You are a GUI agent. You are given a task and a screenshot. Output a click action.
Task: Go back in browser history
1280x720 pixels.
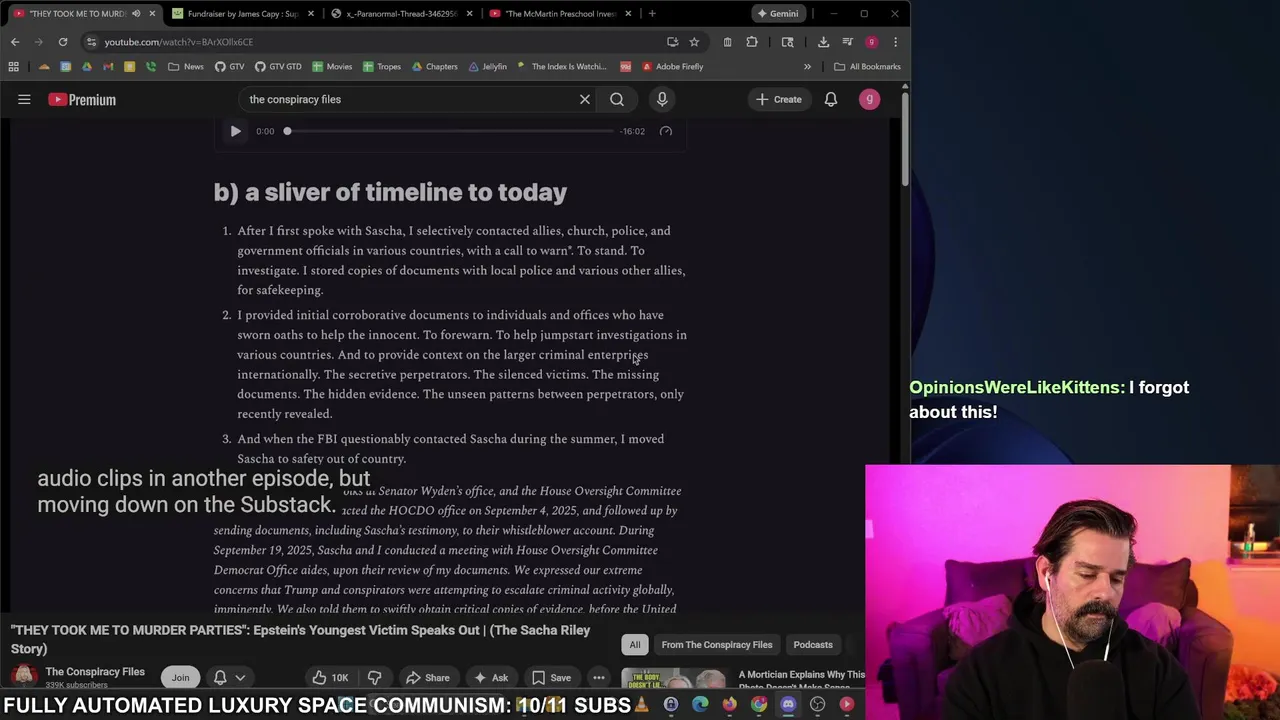tap(15, 42)
